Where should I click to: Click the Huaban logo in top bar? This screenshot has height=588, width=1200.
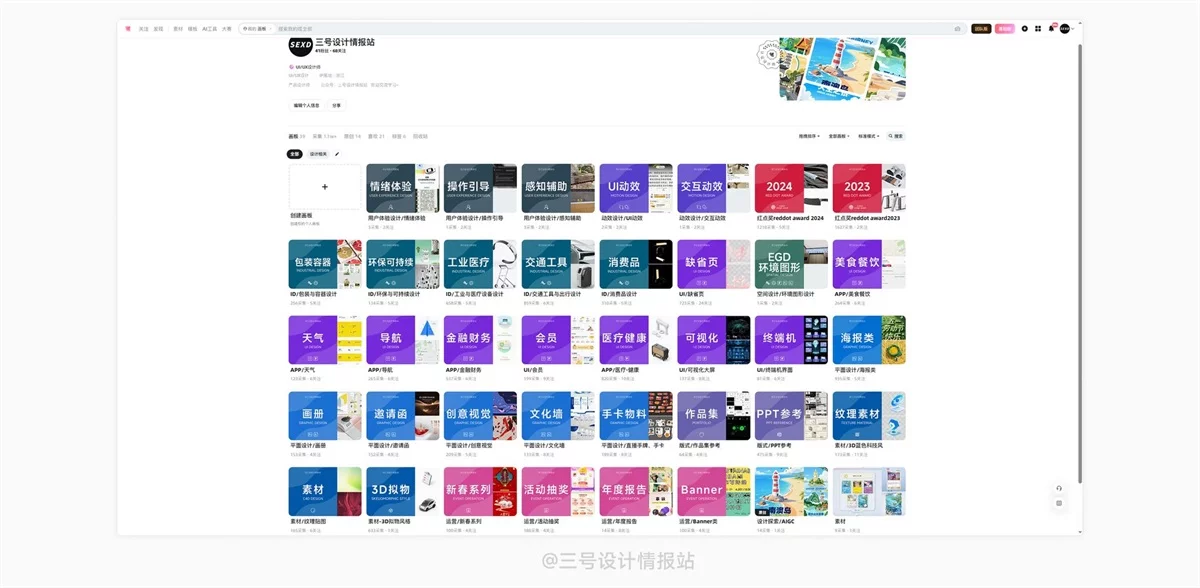[x=128, y=29]
